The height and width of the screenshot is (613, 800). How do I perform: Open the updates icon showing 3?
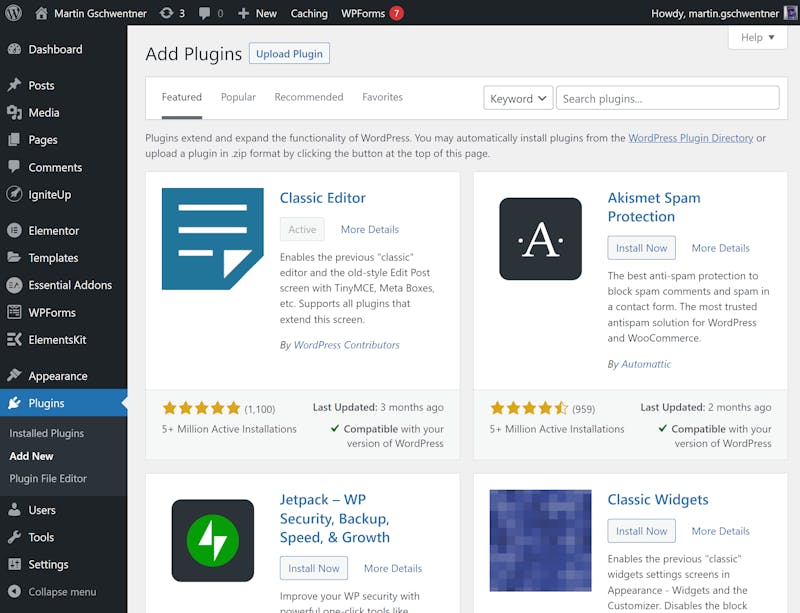coord(166,13)
